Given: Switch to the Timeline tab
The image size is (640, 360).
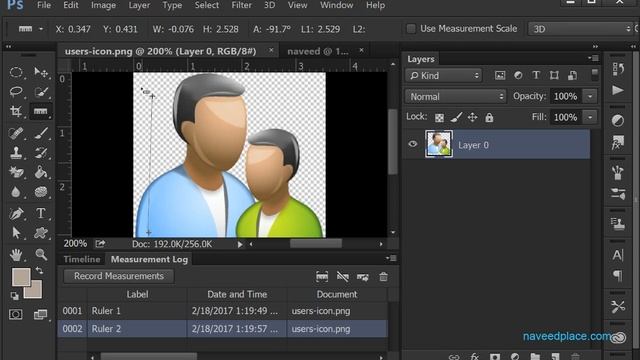Looking at the screenshot, I should (x=82, y=259).
